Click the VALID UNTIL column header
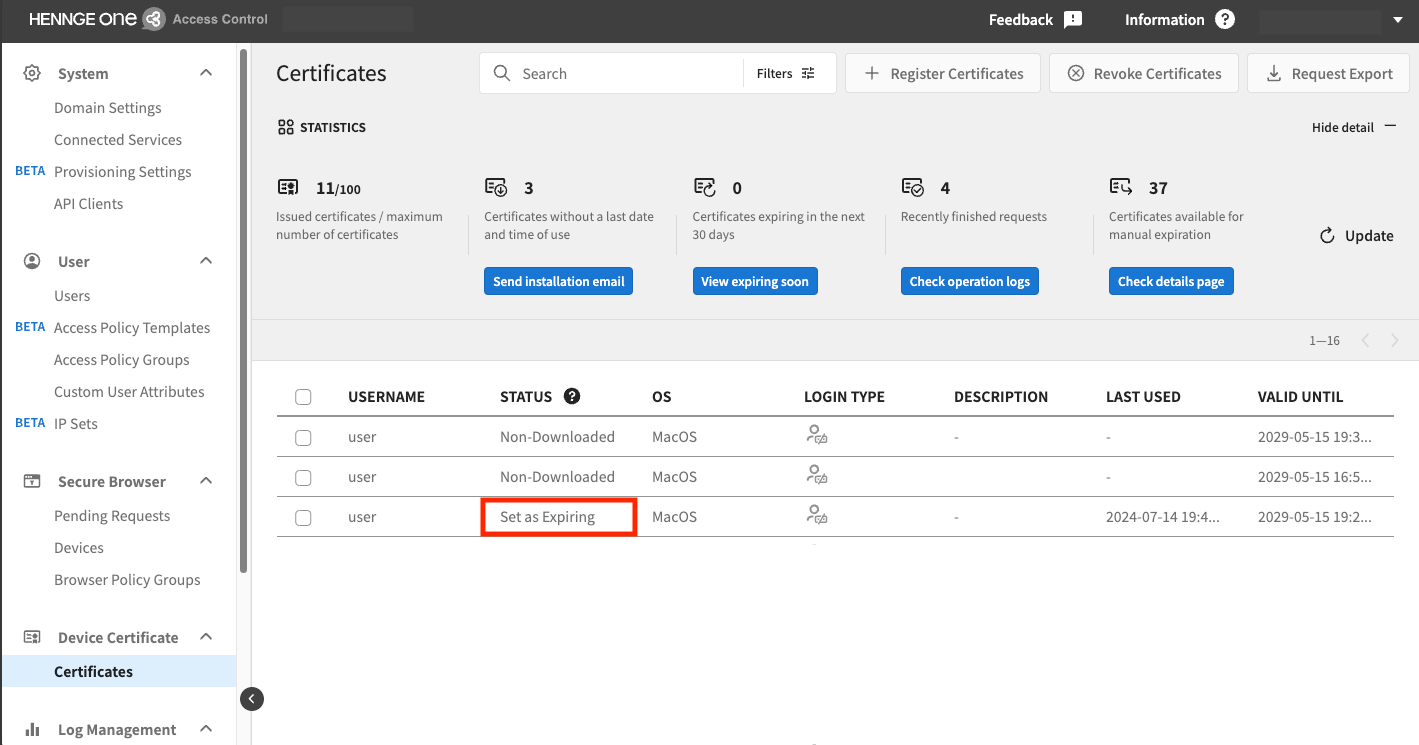The height and width of the screenshot is (745, 1419). 1300,397
